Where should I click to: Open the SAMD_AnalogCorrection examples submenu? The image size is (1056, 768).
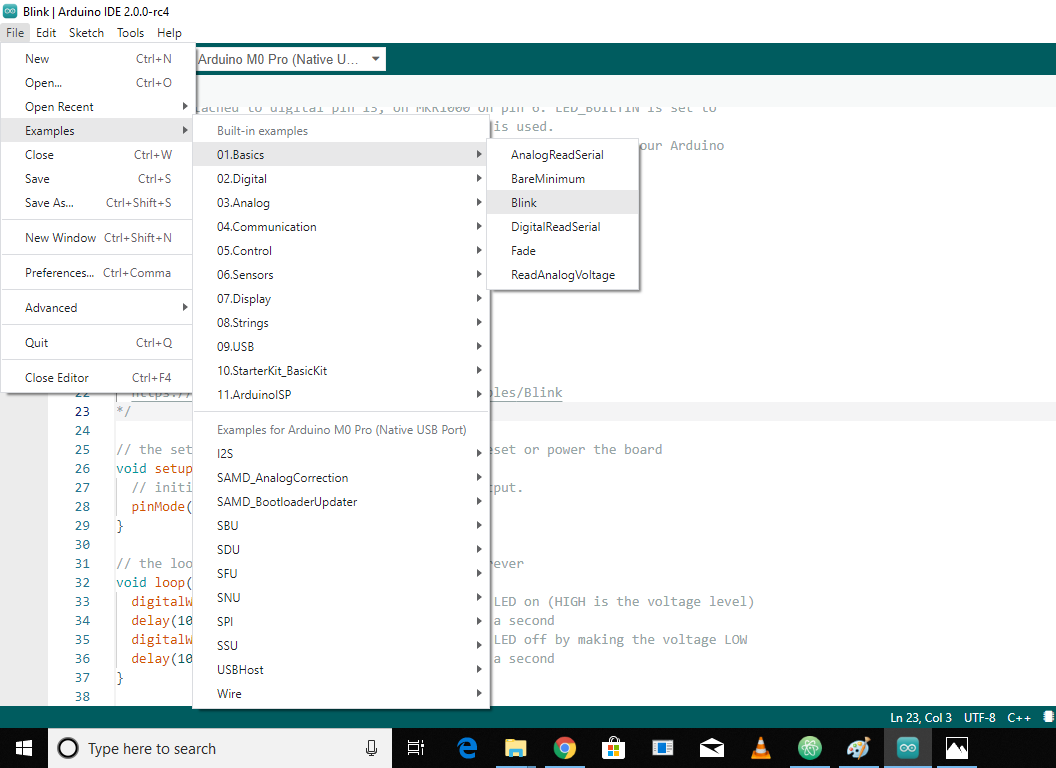click(341, 478)
